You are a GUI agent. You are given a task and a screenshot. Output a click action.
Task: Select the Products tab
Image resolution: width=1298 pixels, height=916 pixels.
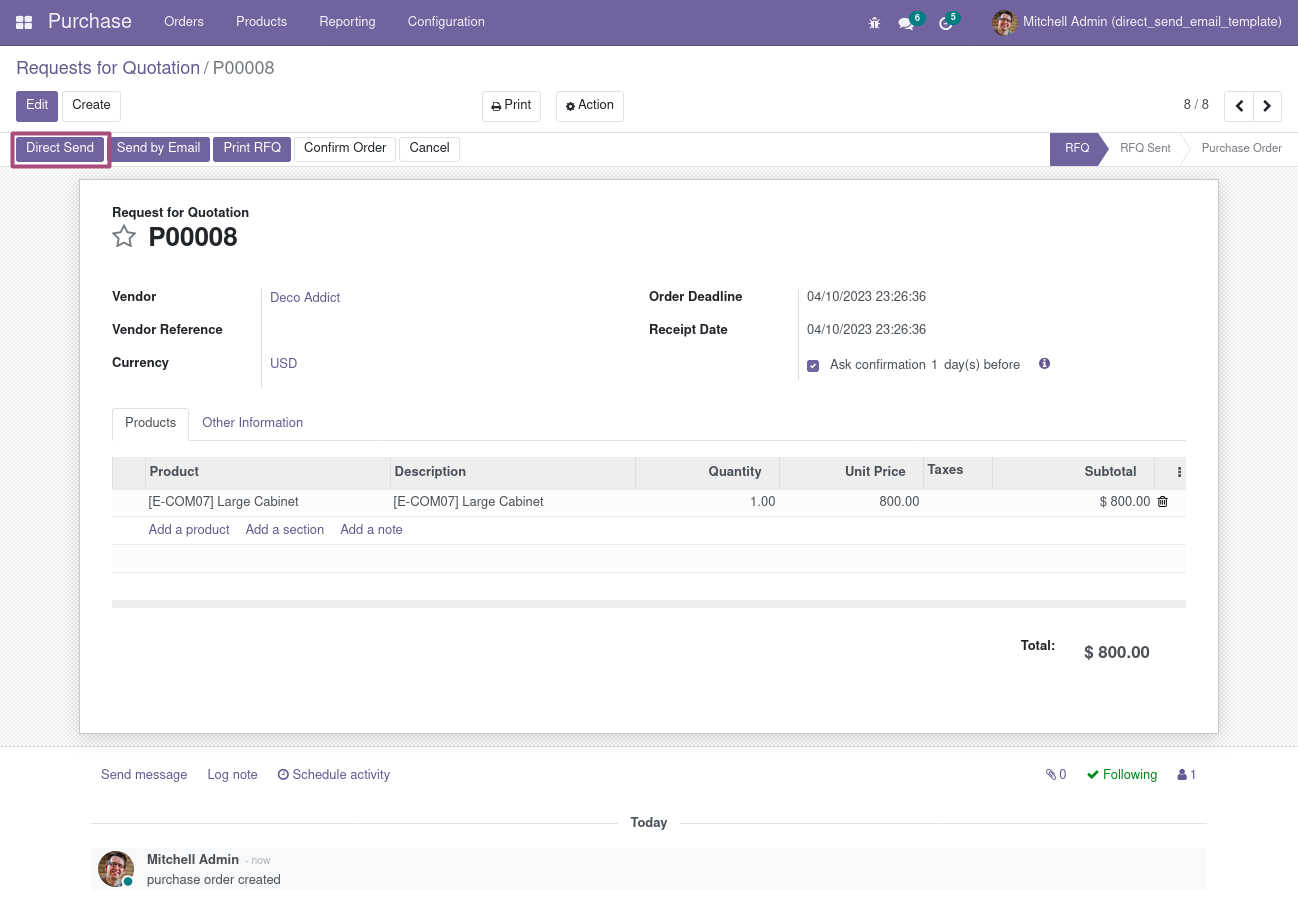[x=150, y=423]
